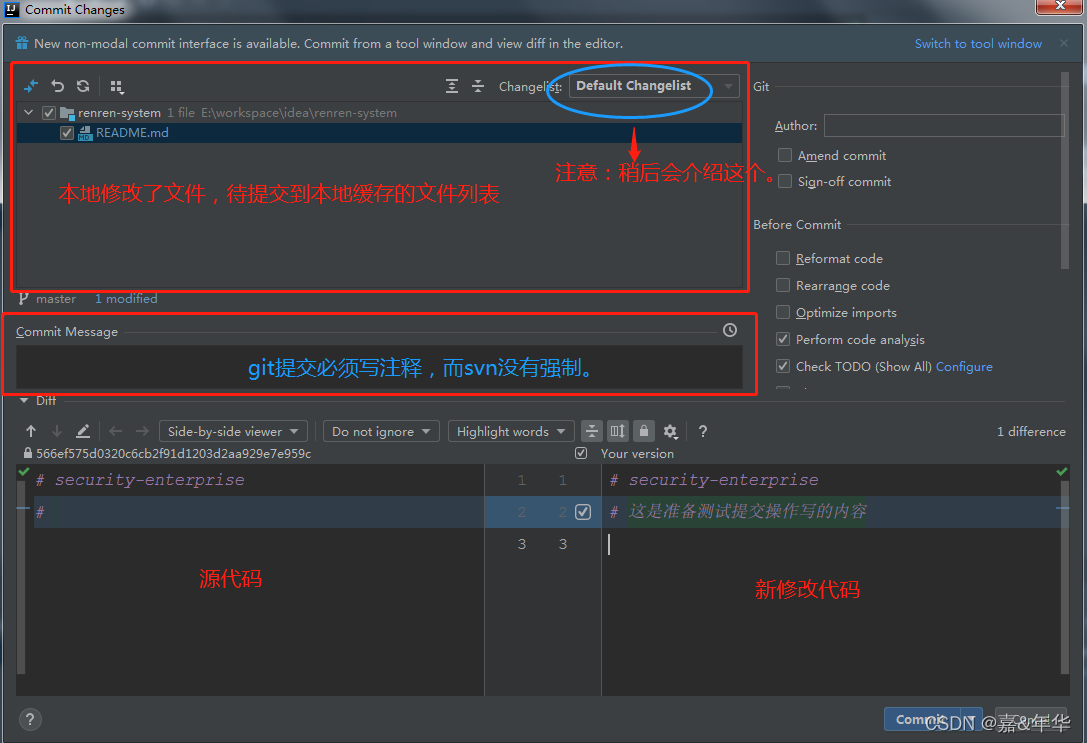Go to next difference arrow

[57, 431]
